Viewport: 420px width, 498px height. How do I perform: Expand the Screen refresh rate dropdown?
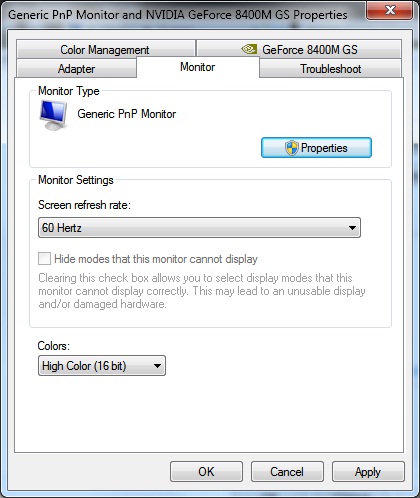coord(199,228)
